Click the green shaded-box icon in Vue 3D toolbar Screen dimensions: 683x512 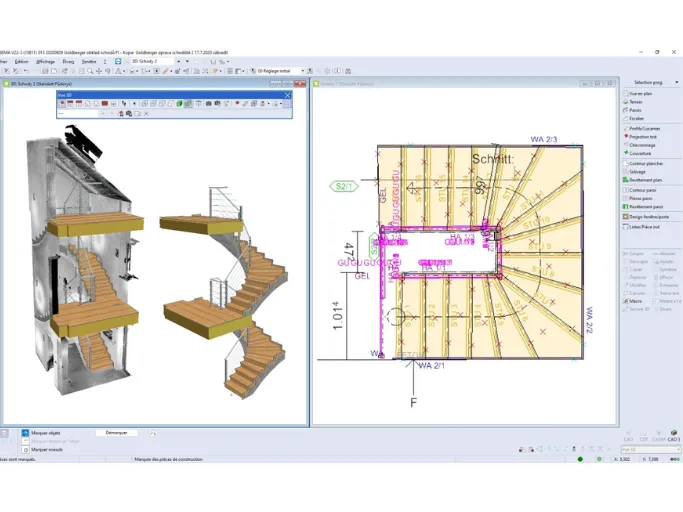179,104
